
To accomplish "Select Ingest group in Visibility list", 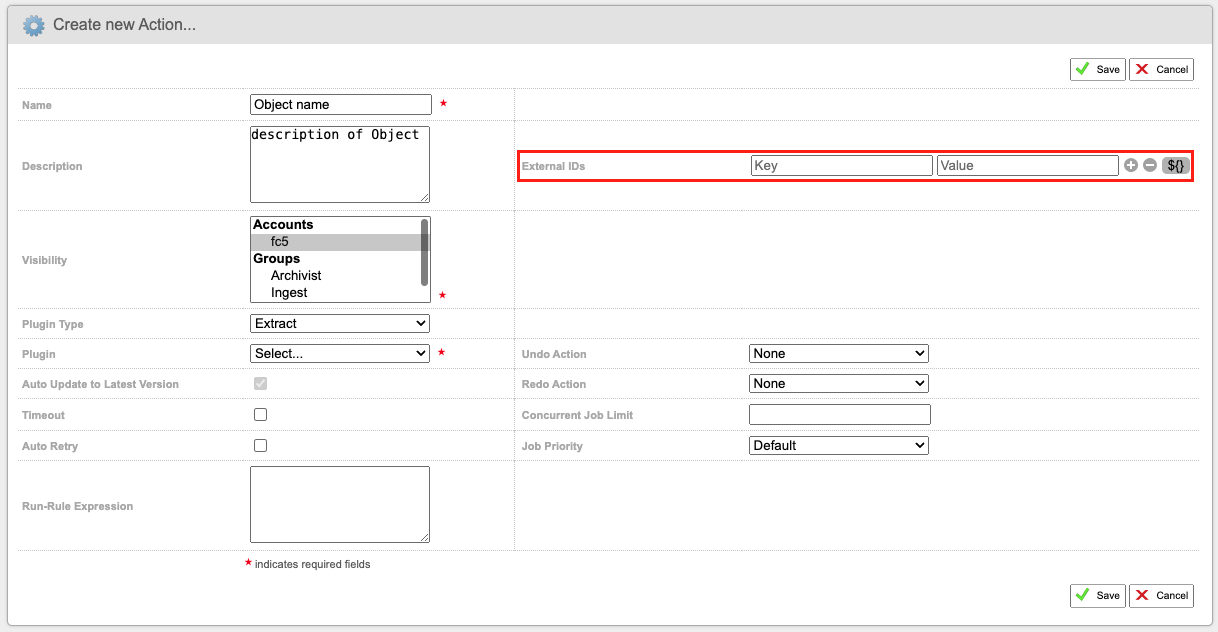I will [289, 292].
